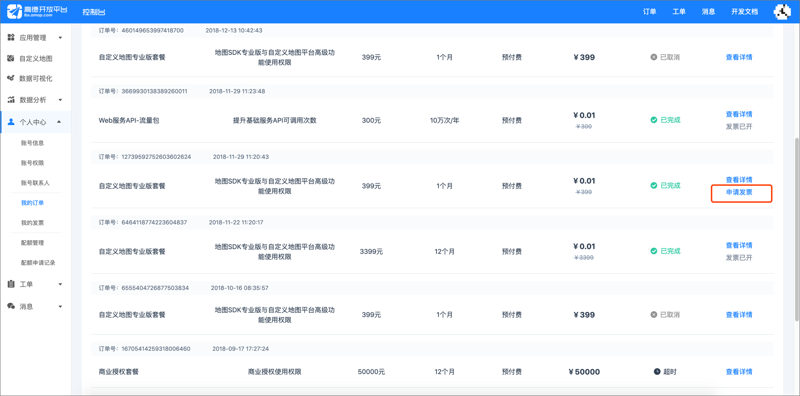Screen dimensions: 800x396
Task: Click the 3399元 price cell
Action: coord(371,251)
